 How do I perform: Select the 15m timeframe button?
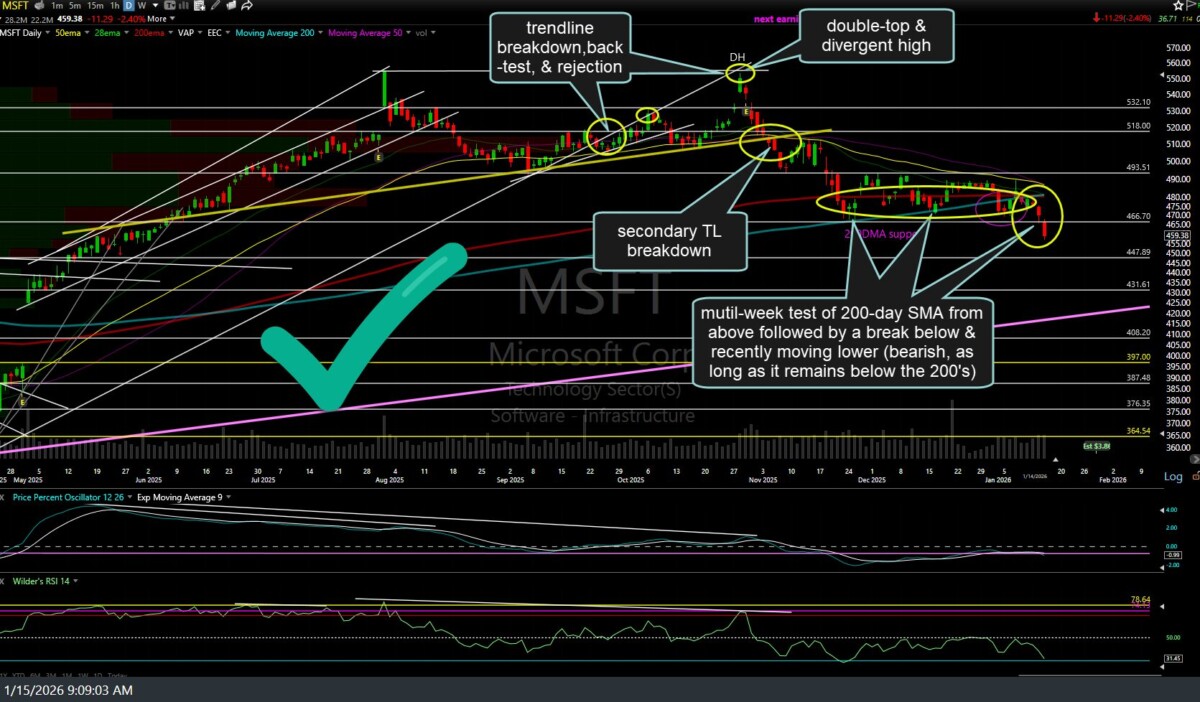[x=95, y=5]
